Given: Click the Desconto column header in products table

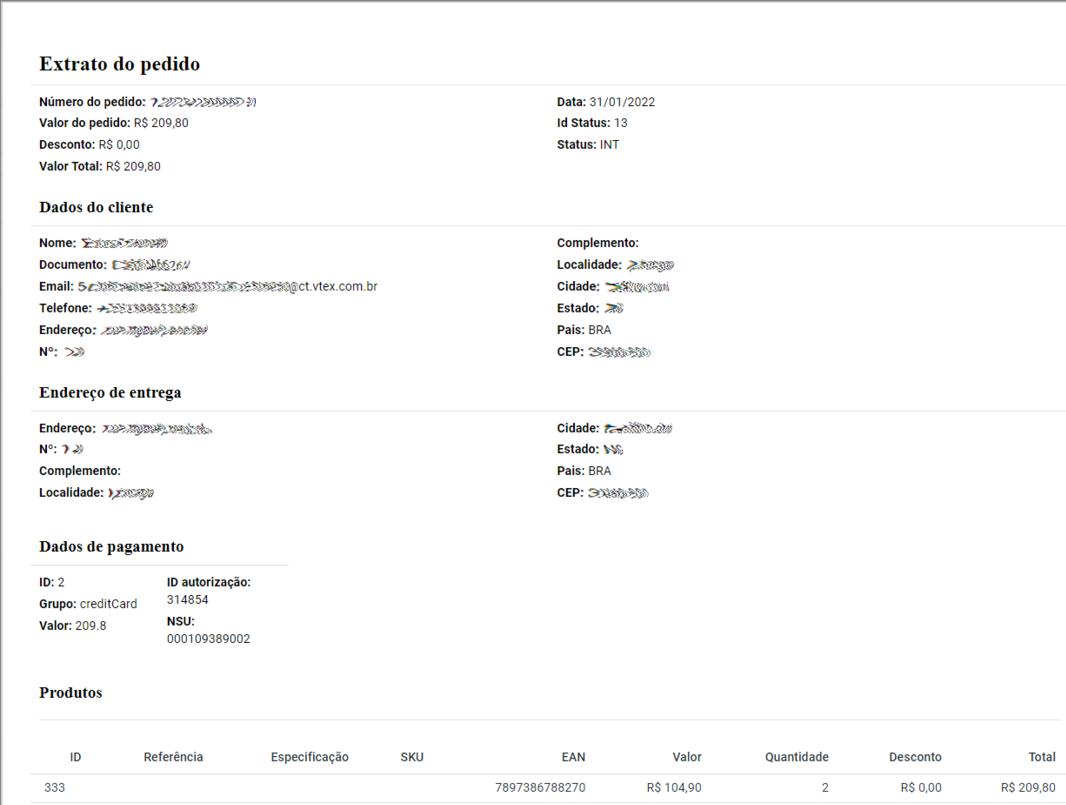Looking at the screenshot, I should point(915,757).
